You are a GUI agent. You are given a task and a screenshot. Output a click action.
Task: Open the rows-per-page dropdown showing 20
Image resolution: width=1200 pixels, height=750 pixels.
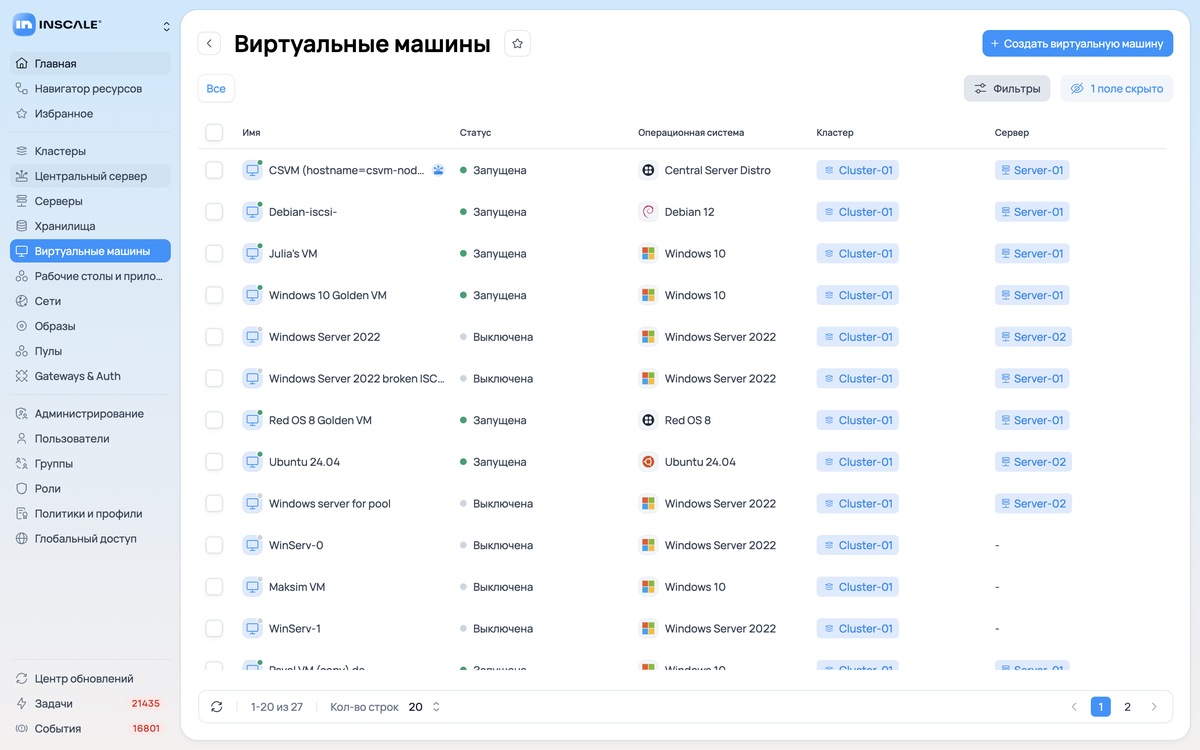coord(425,707)
